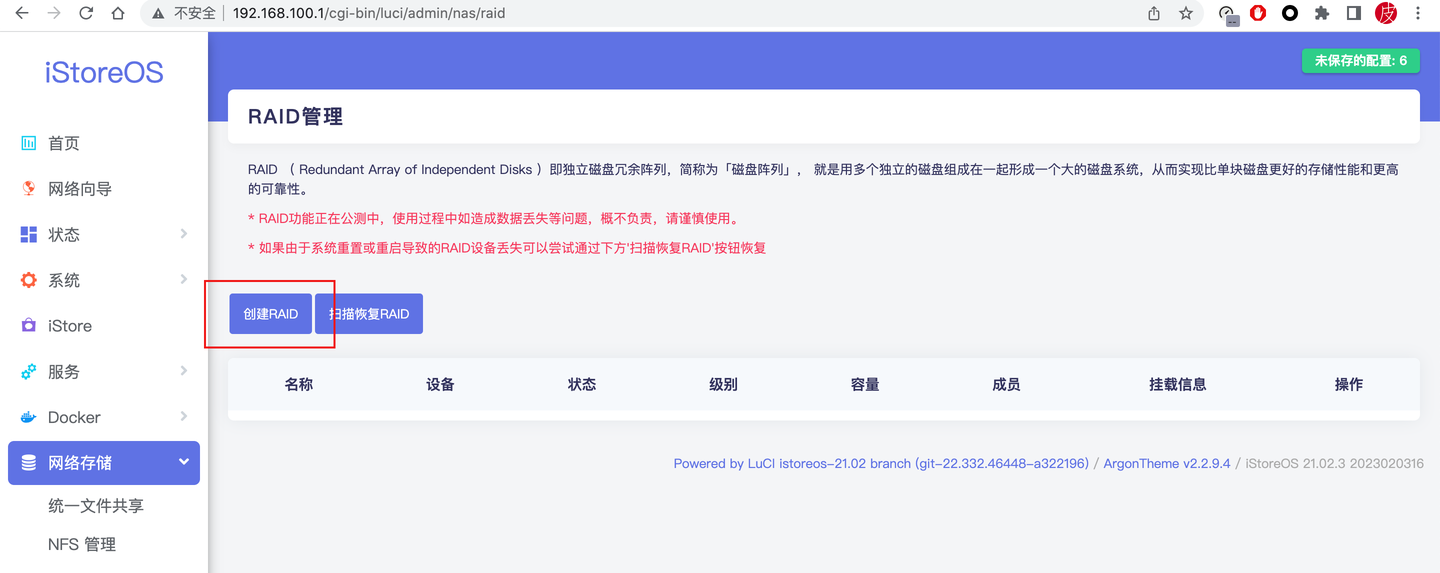This screenshot has width=1440, height=573.
Task: Click the 服务 gears icon
Action: 29,371
